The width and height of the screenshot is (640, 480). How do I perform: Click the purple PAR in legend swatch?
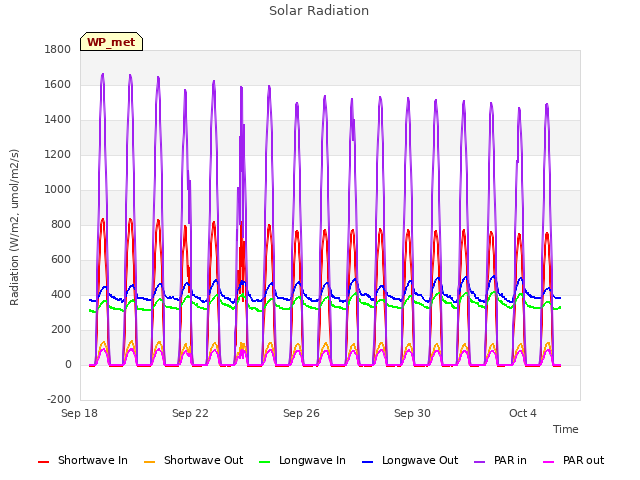[480, 462]
